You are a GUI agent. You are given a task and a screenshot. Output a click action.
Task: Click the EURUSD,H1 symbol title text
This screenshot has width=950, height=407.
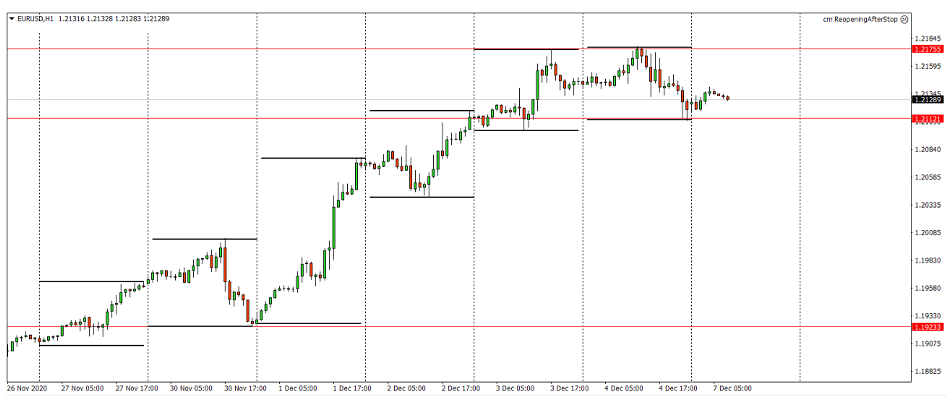[36, 18]
